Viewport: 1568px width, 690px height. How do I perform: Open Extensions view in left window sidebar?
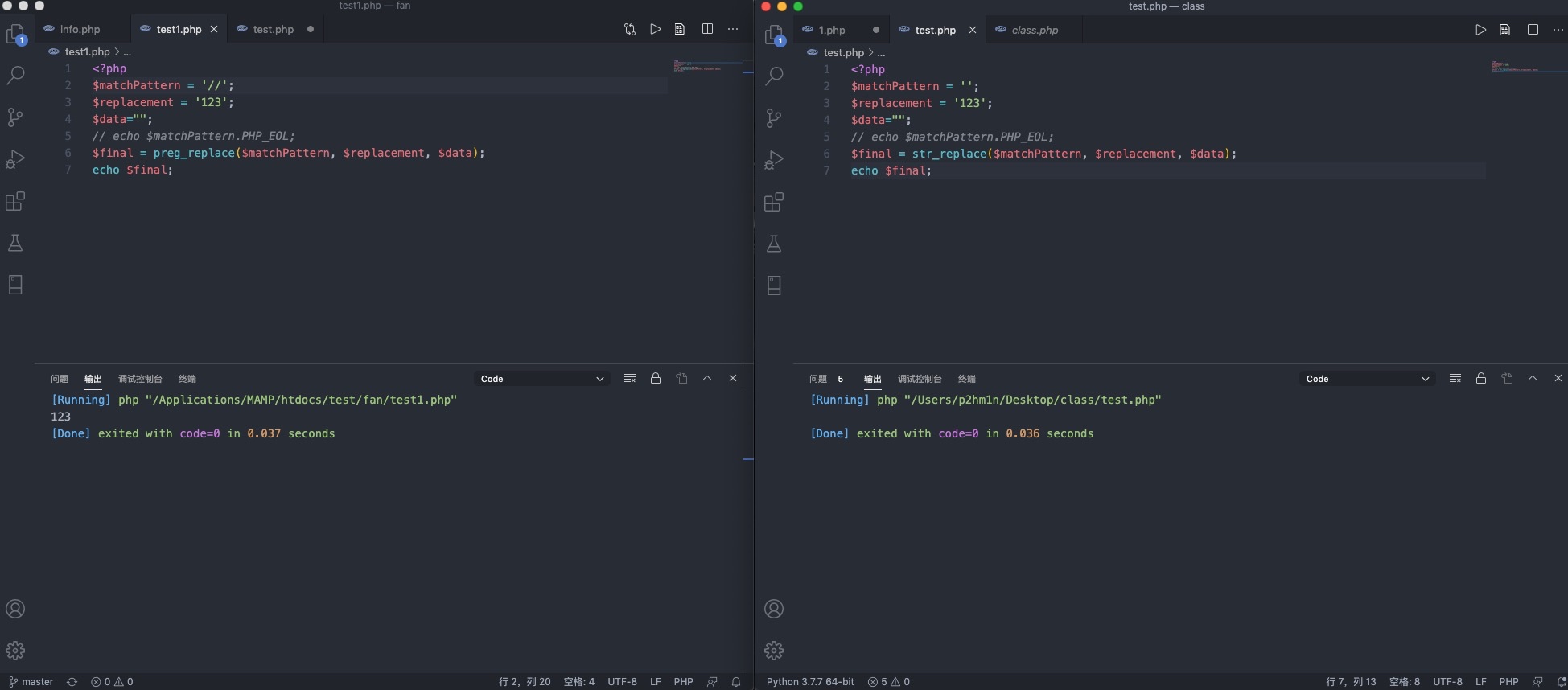click(15, 201)
